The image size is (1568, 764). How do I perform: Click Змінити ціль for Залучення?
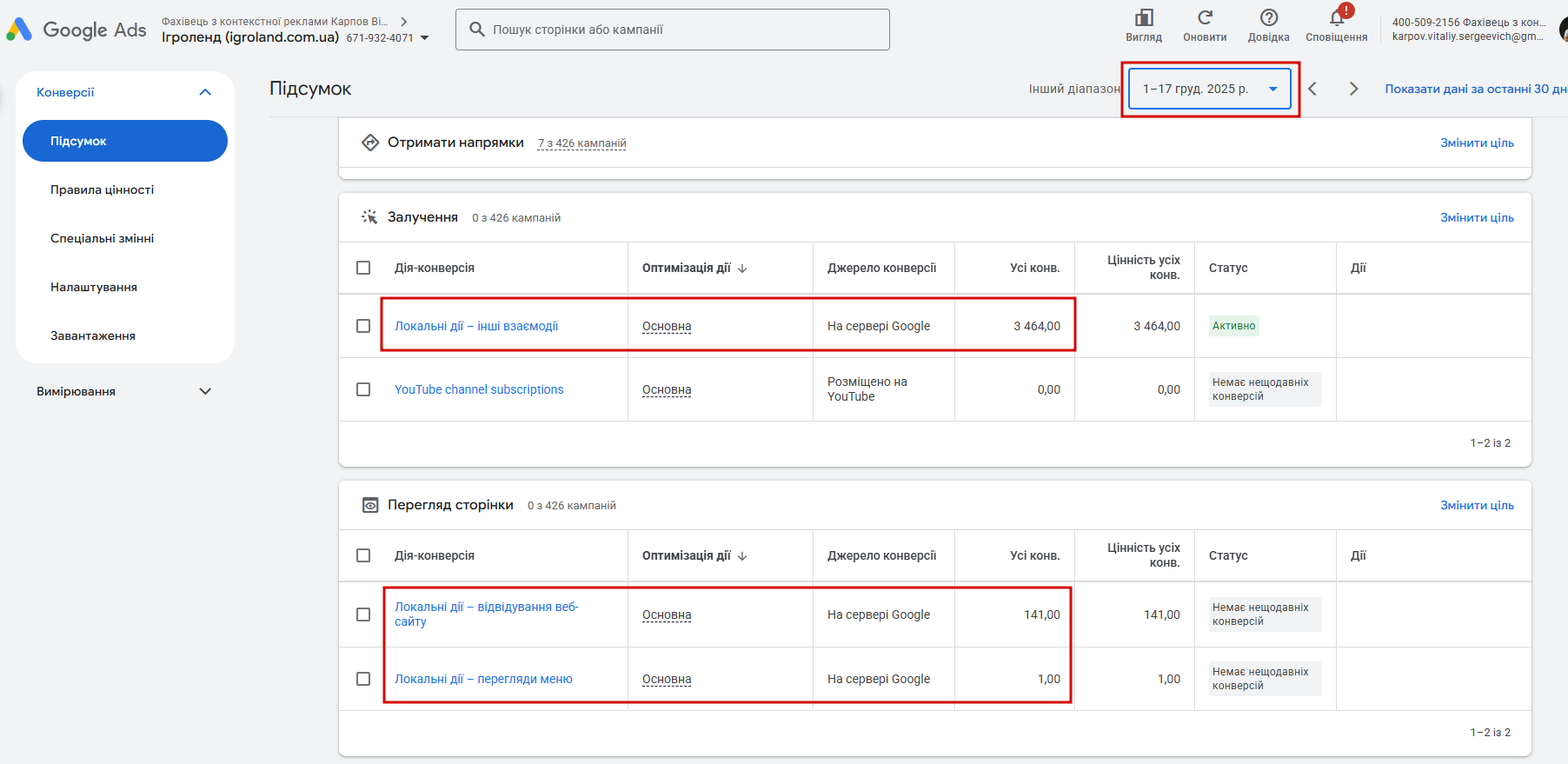1476,217
